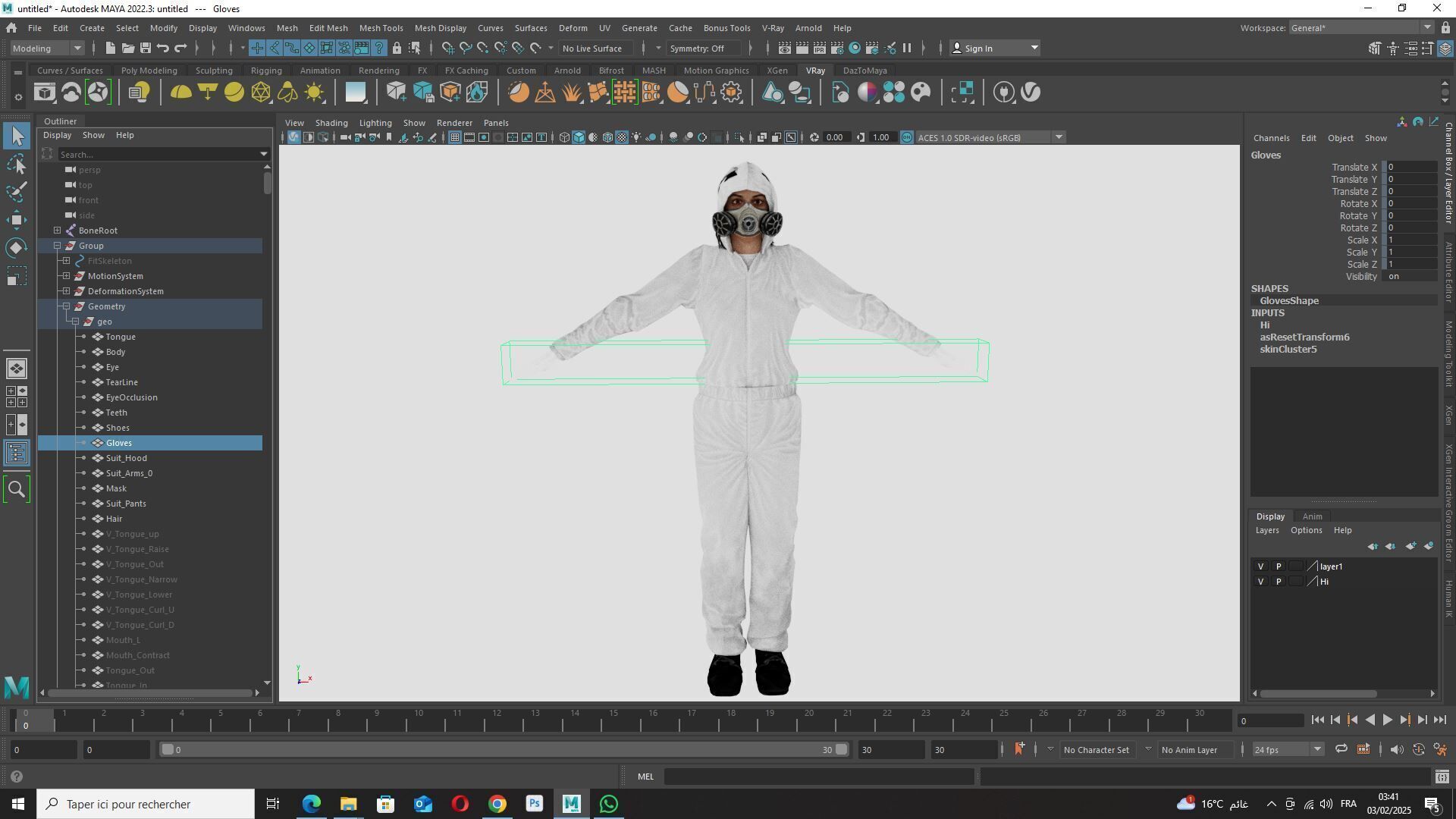Click the No Character Set button
The width and height of the screenshot is (1456, 819).
coord(1096,749)
